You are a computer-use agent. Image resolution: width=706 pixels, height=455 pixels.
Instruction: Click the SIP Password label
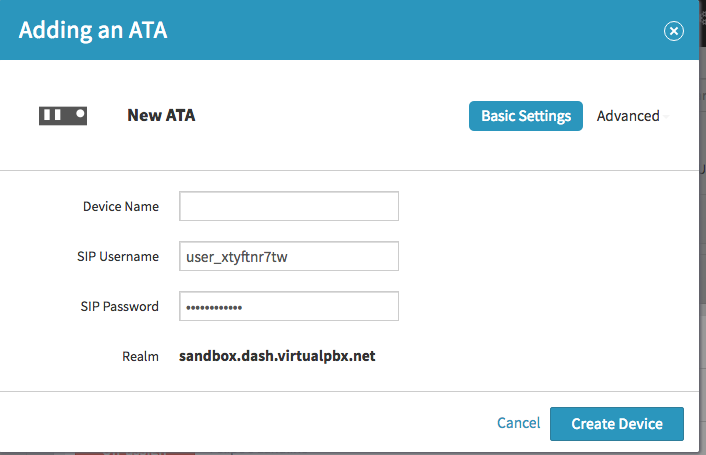point(119,306)
